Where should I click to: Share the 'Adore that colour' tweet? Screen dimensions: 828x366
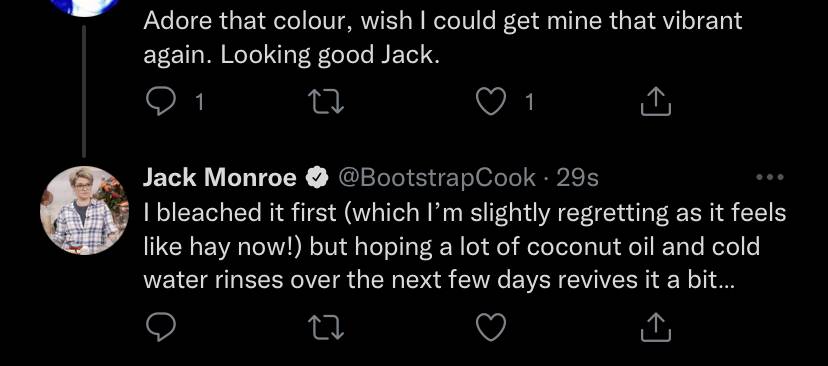click(655, 102)
